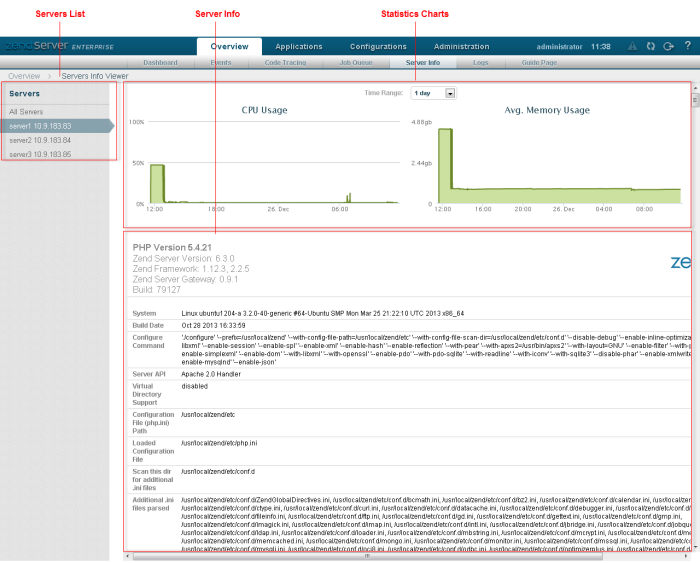Click the restart/refresh arrows icon

[x=651, y=46]
